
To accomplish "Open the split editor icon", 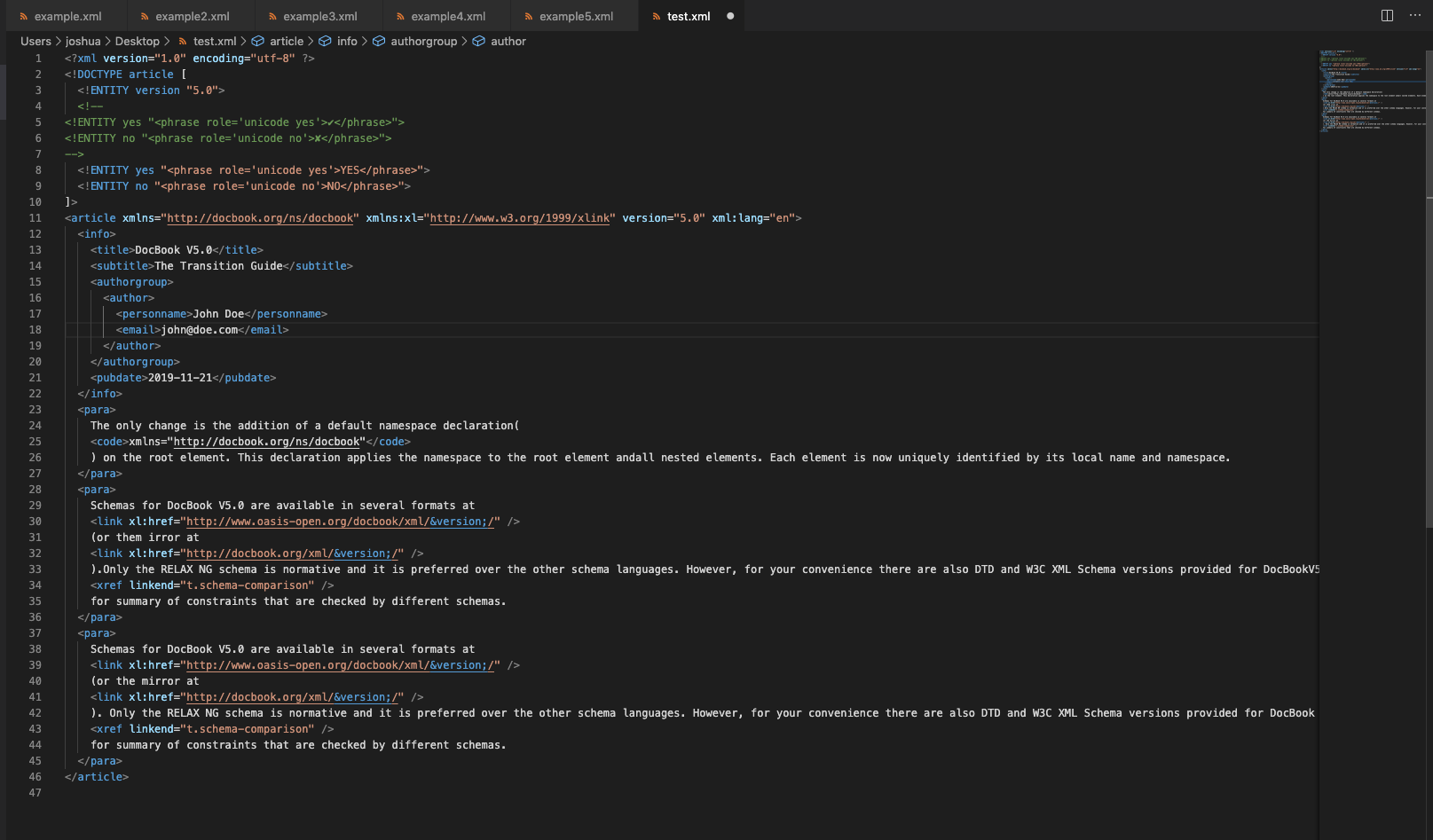I will point(1385,15).
